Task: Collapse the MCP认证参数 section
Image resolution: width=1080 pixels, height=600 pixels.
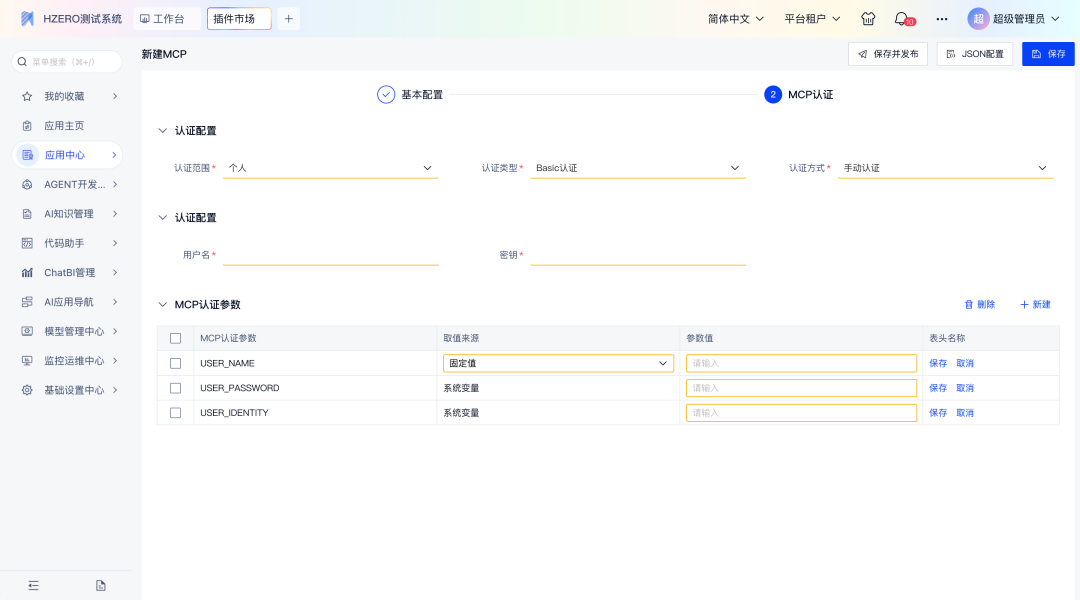Action: [x=163, y=304]
